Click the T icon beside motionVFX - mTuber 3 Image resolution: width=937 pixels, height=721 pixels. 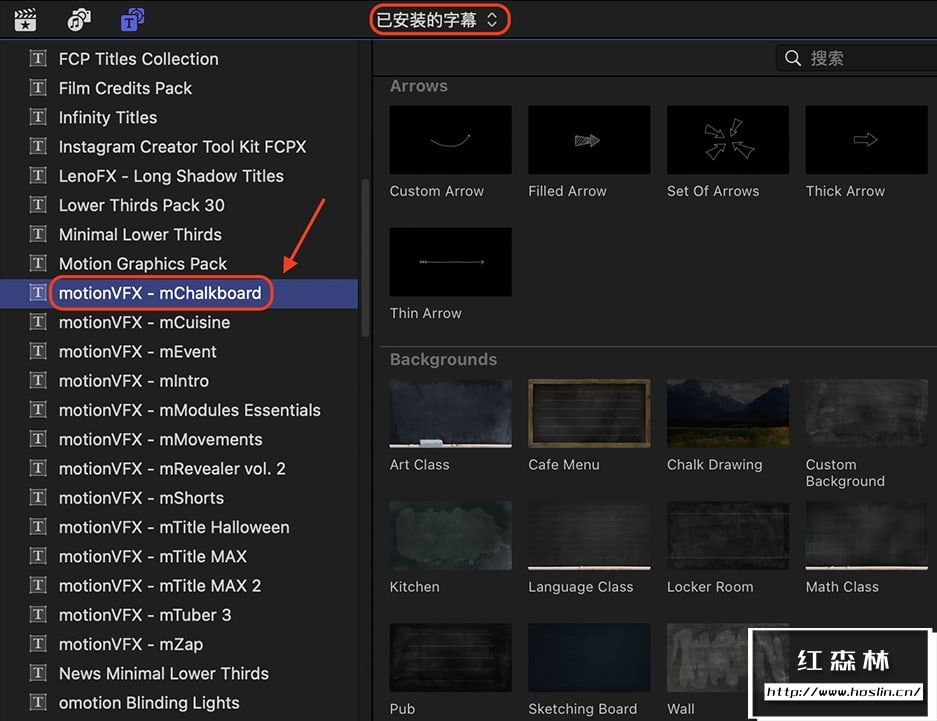(x=38, y=615)
